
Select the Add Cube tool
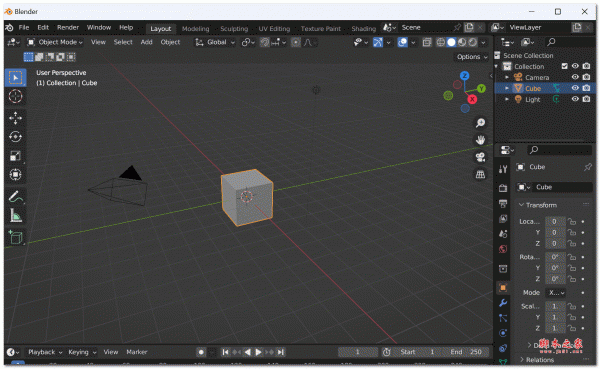coord(15,237)
